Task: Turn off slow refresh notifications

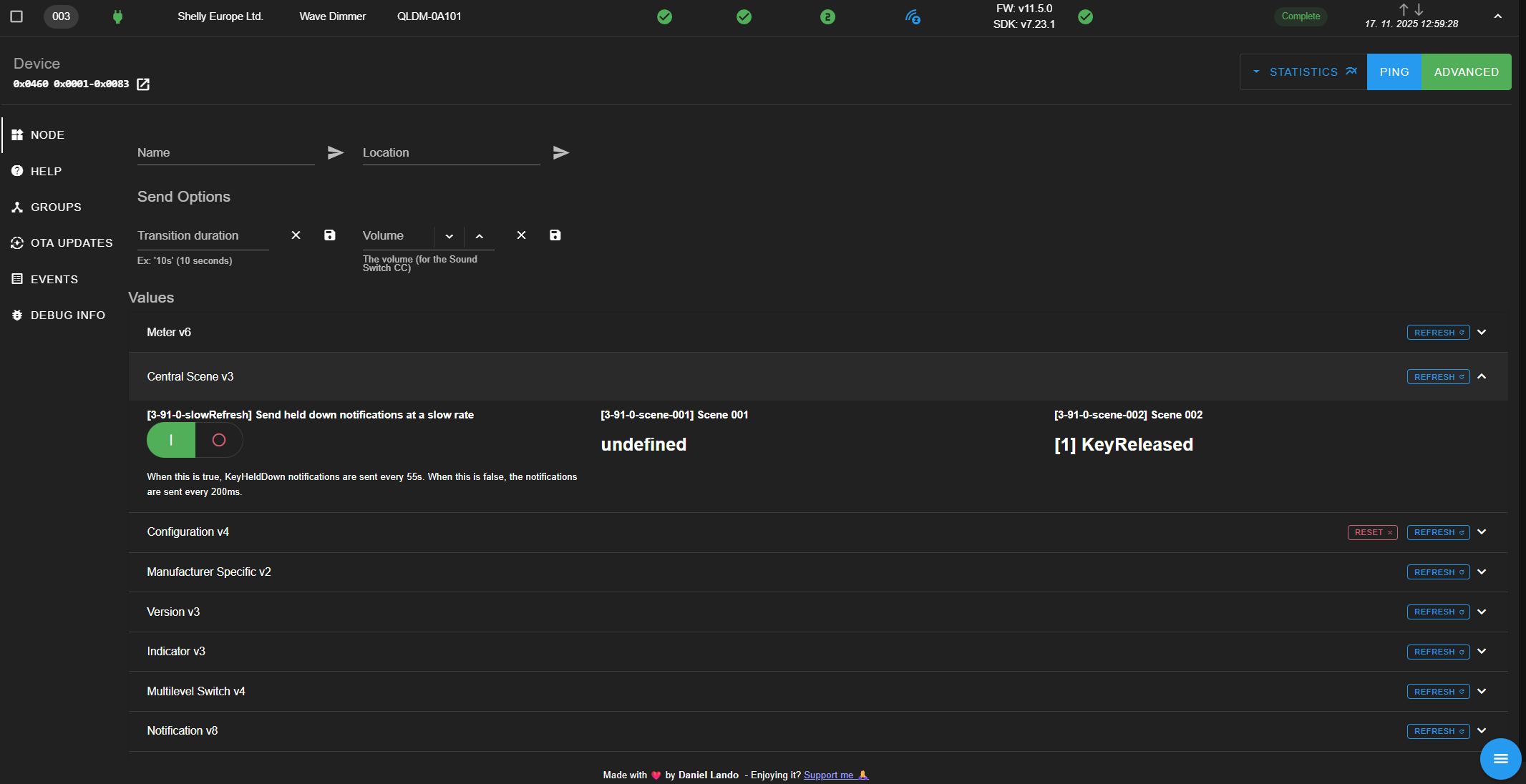Action: coord(219,440)
